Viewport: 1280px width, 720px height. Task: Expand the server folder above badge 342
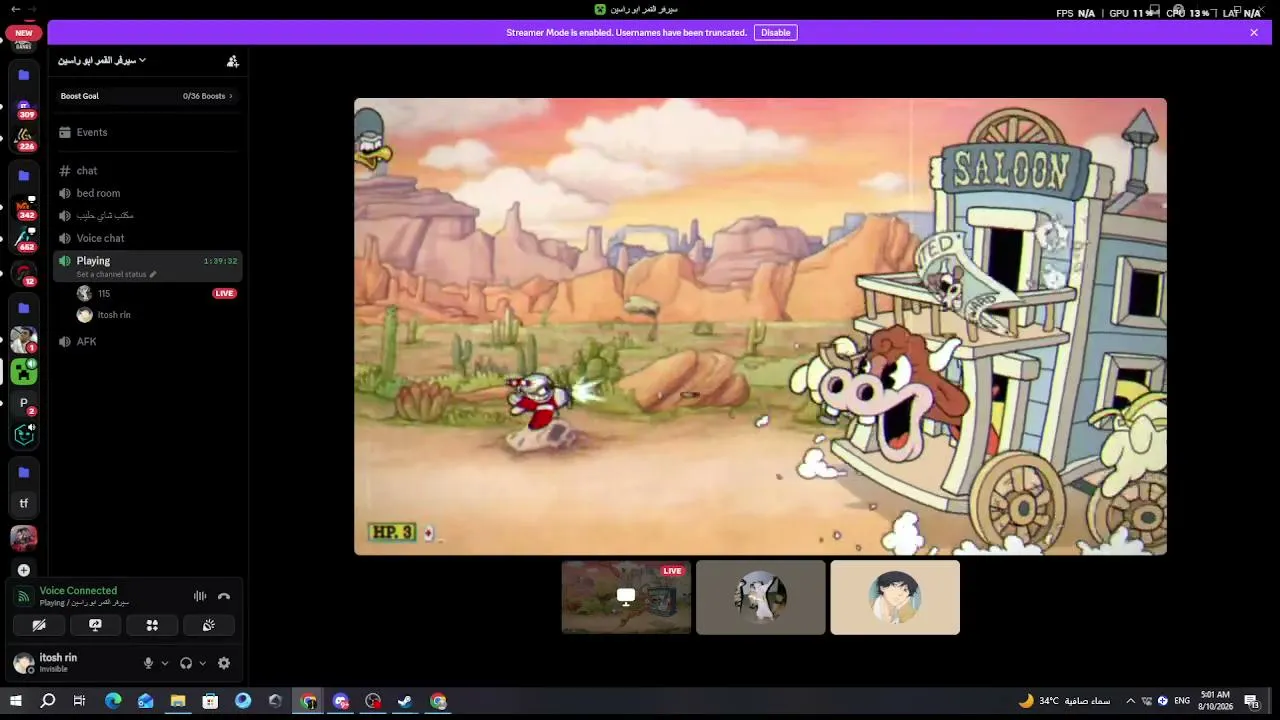24,176
